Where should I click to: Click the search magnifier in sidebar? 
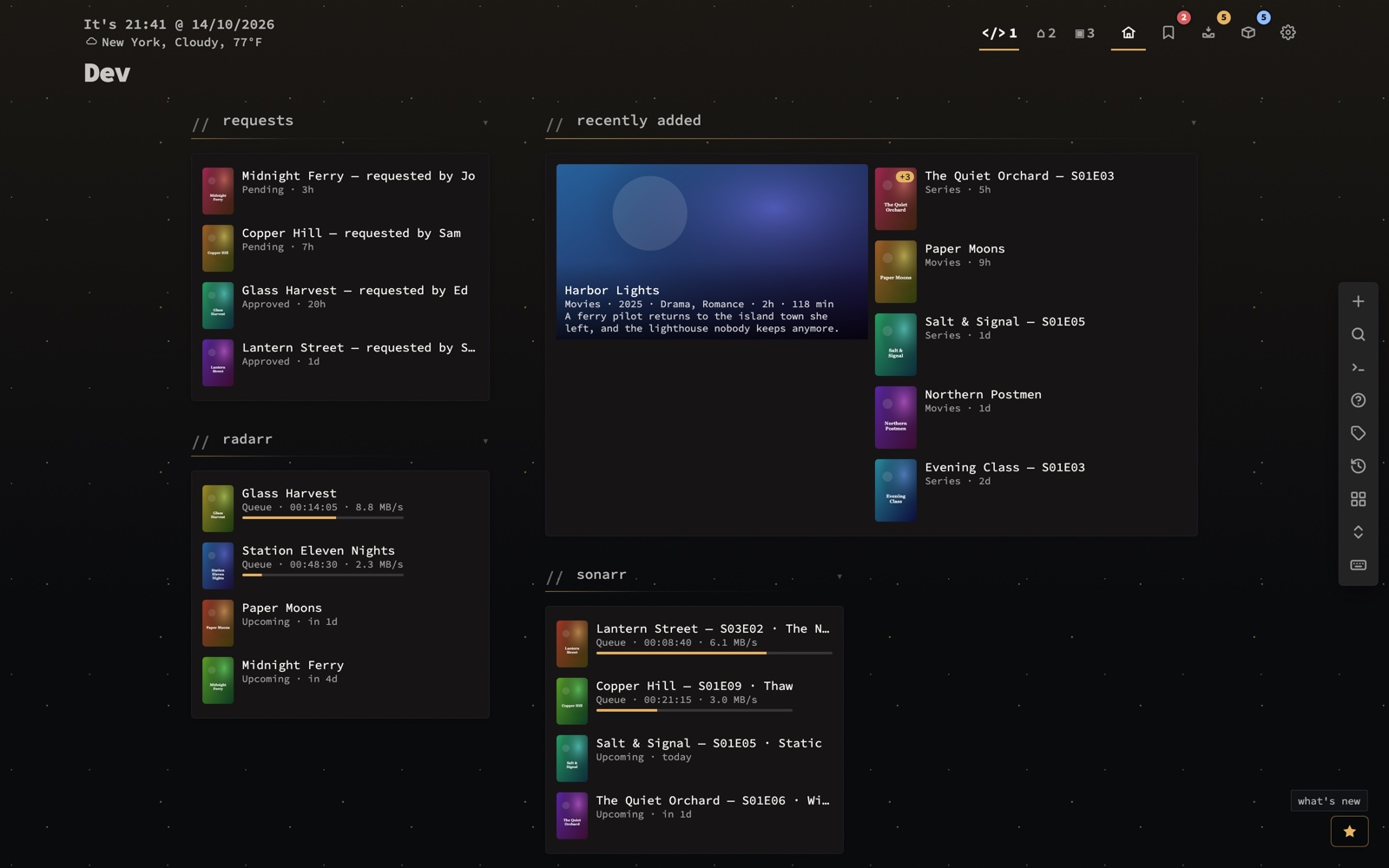click(1358, 334)
